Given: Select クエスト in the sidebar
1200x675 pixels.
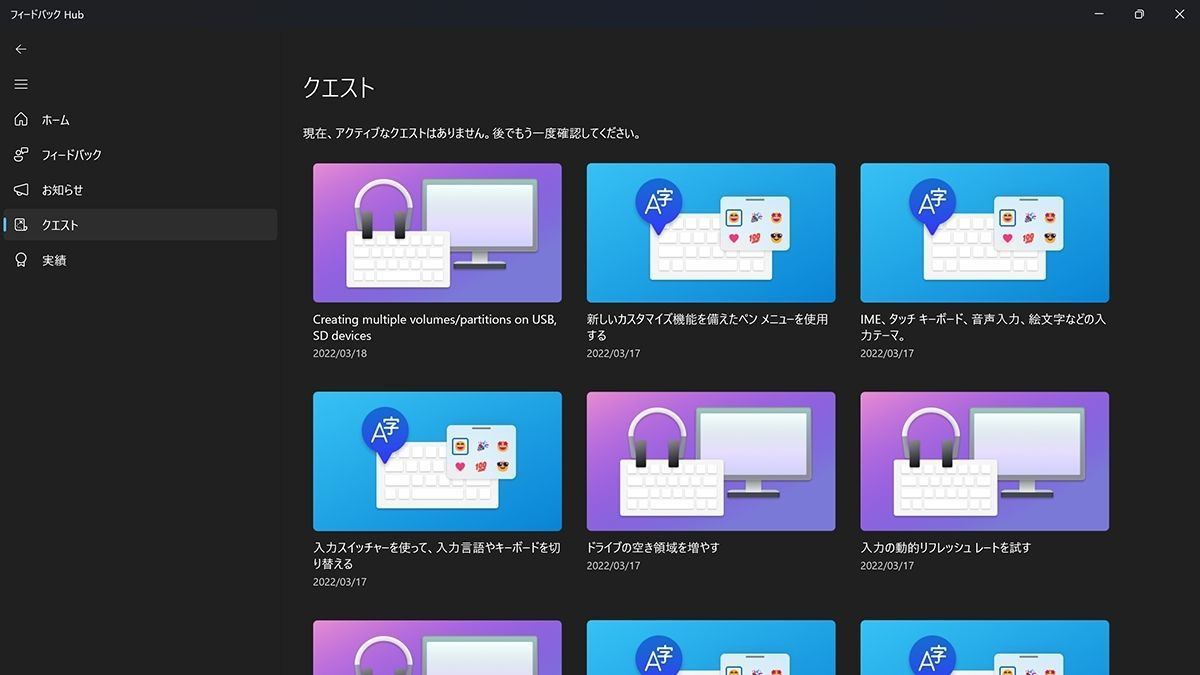Looking at the screenshot, I should 140,225.
